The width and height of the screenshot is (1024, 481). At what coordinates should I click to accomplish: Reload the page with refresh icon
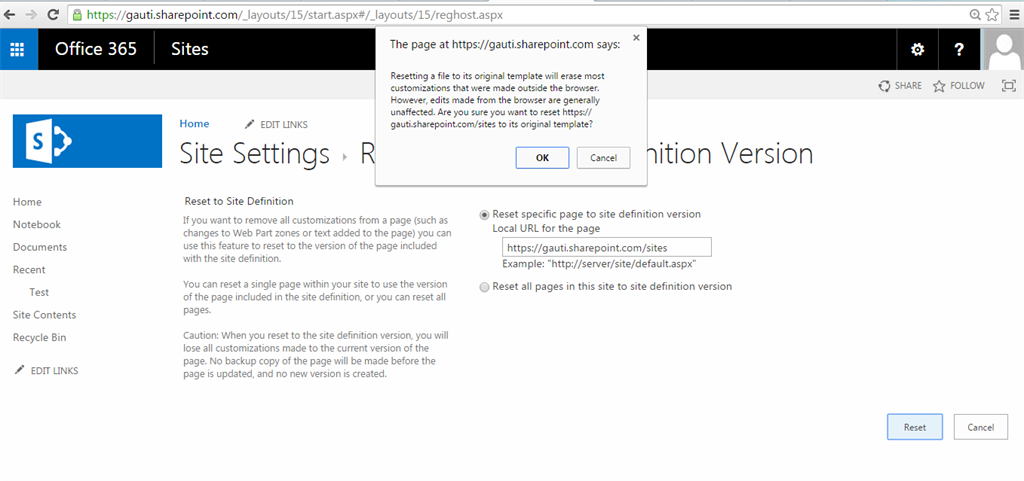(x=53, y=14)
